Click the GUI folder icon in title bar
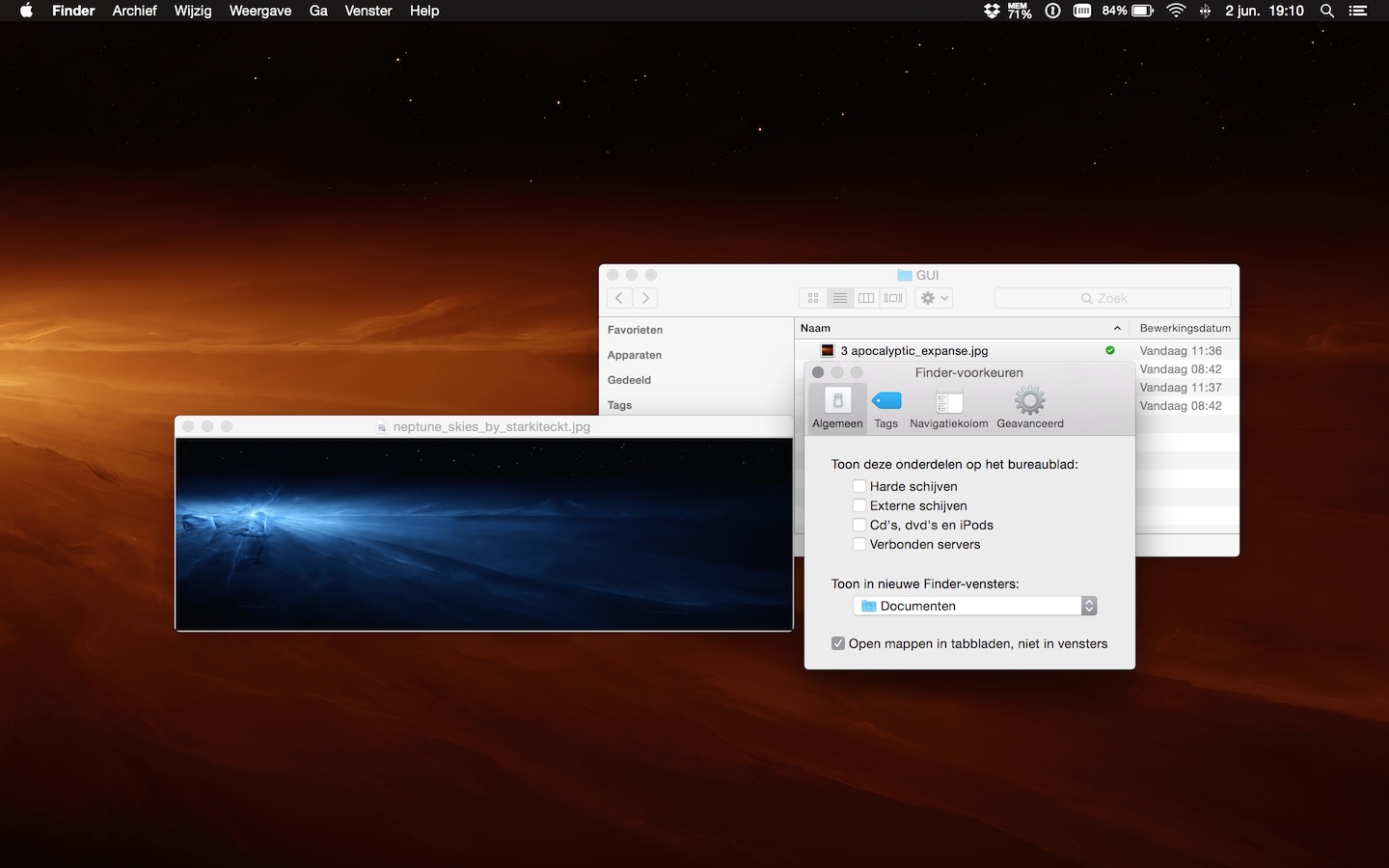The width and height of the screenshot is (1389, 868). [905, 275]
